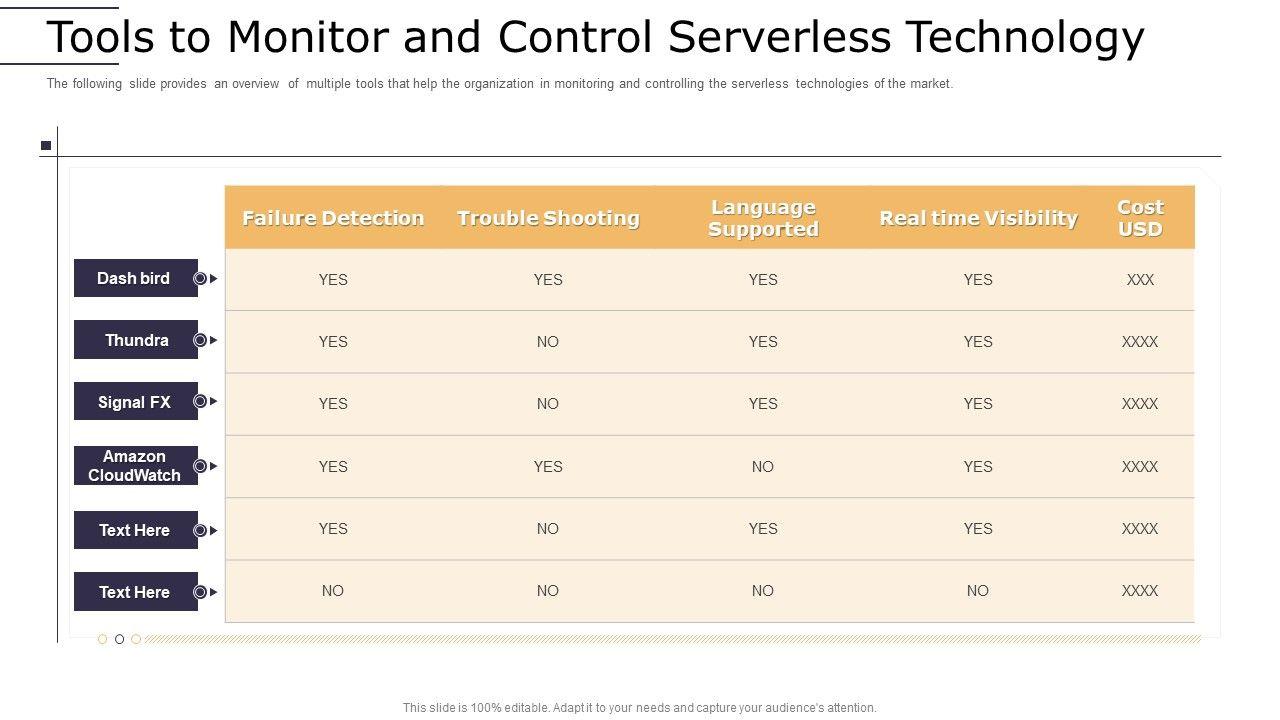This screenshot has height=720, width=1280.
Task: Click the XXX cost cell for Dash bird
Action: tap(1140, 280)
